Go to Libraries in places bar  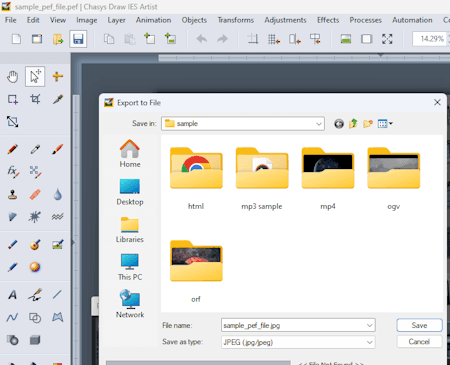(x=130, y=230)
